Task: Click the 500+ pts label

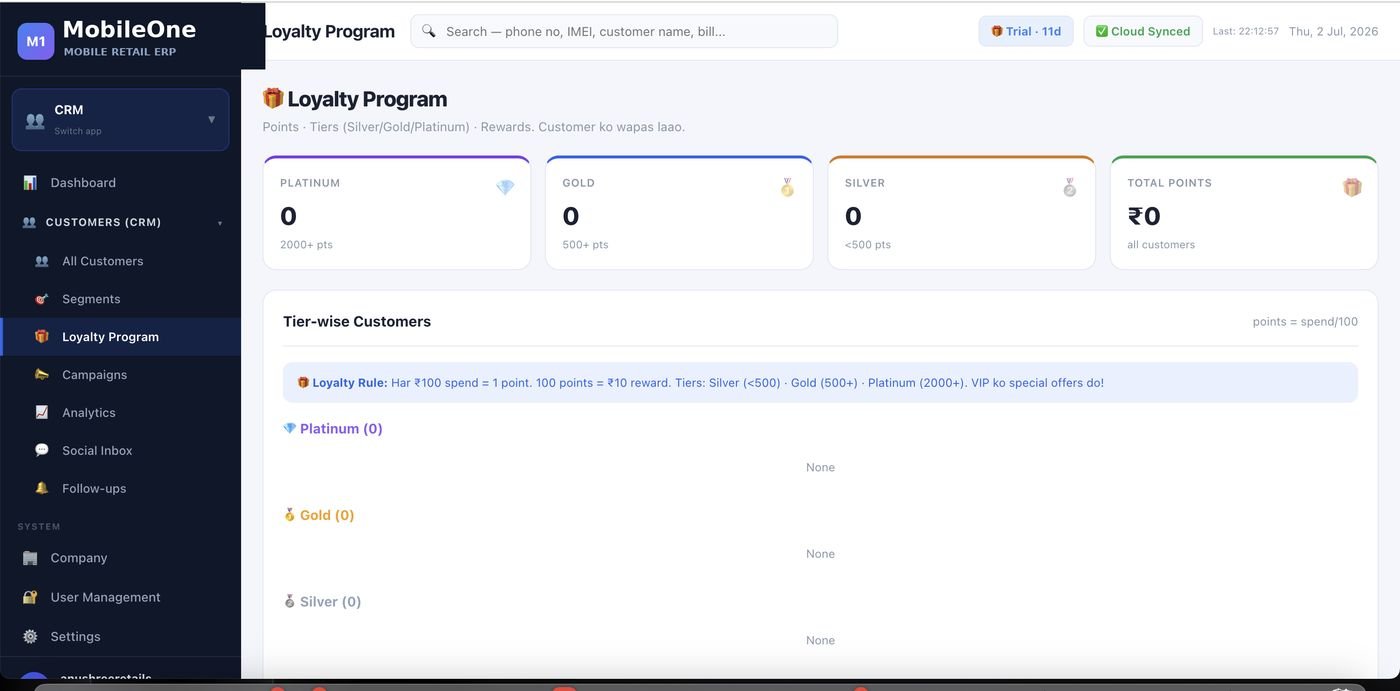Action: [585, 245]
